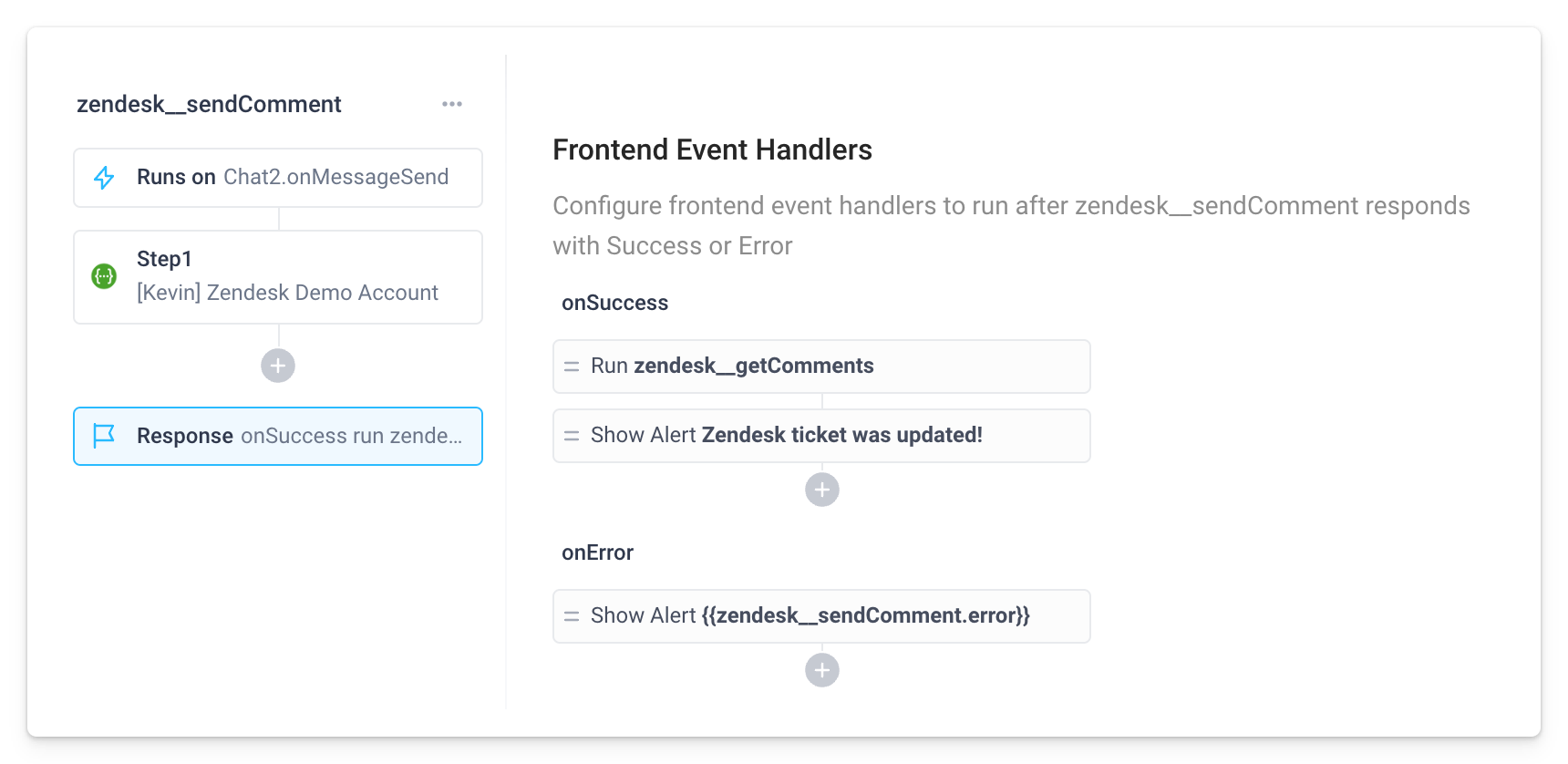
Task: Click the green Zendesk resource icon on Step1
Action: (x=103, y=276)
